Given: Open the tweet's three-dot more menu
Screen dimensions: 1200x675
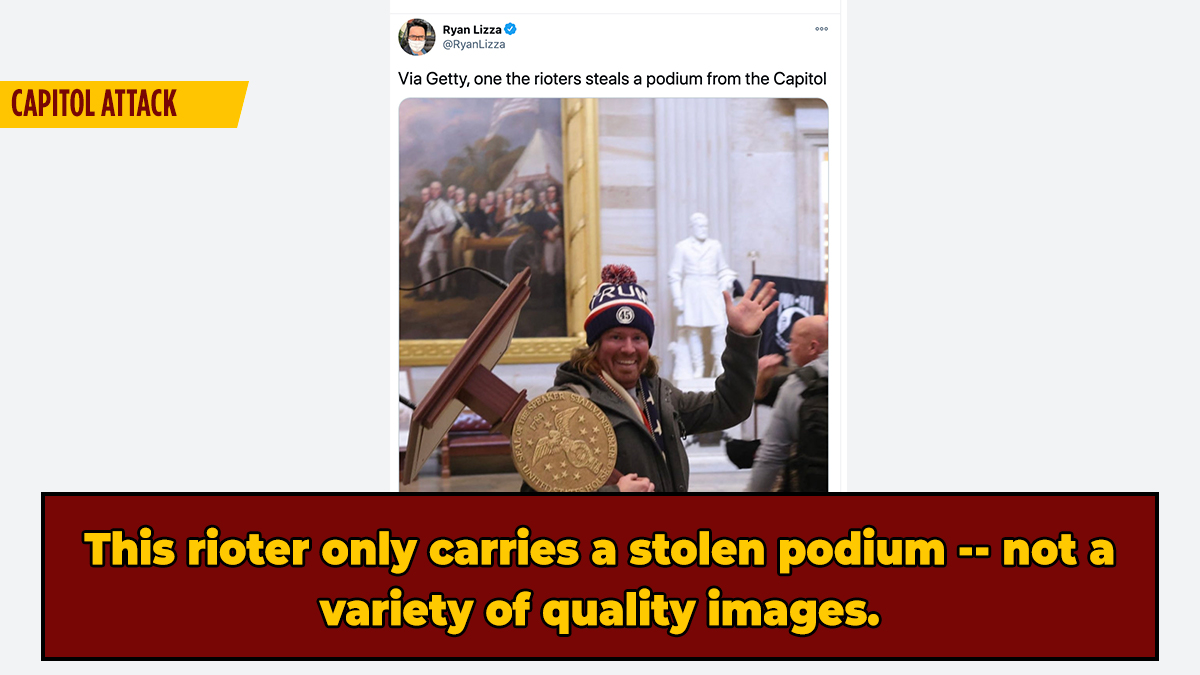Looking at the screenshot, I should (821, 29).
